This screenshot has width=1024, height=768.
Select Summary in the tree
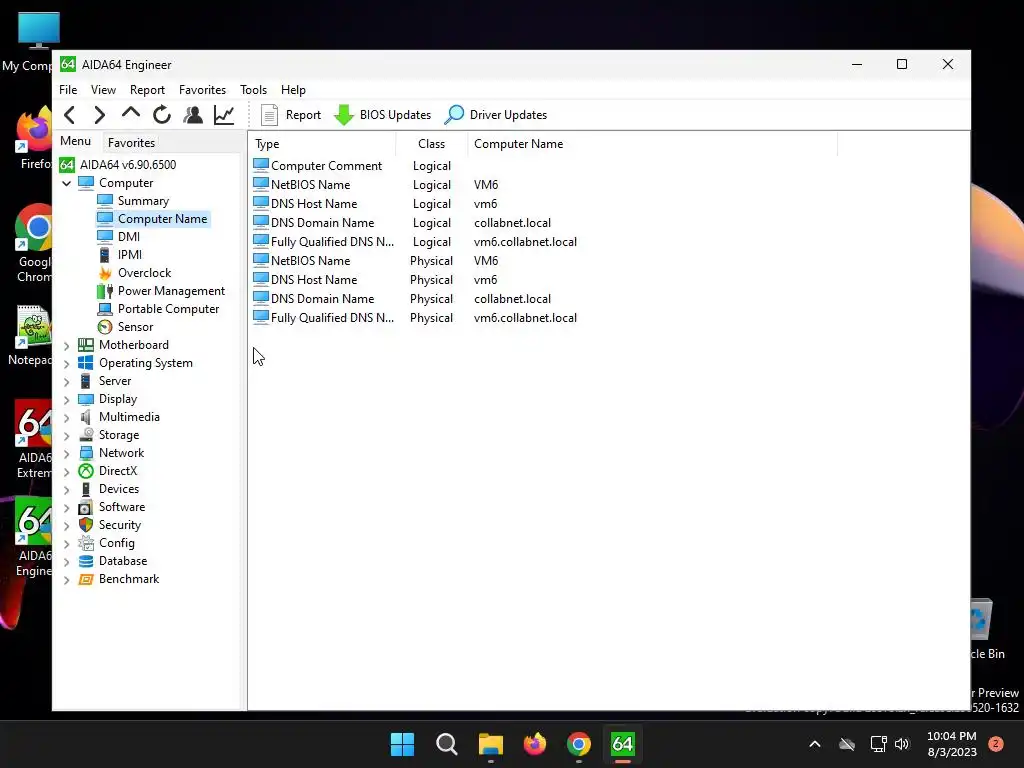(143, 200)
